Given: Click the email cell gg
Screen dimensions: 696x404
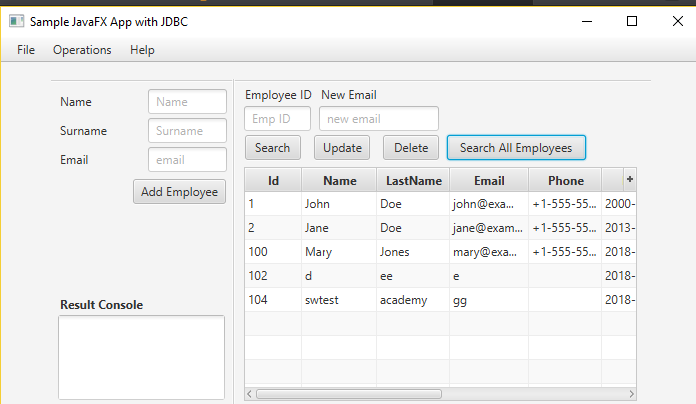Looking at the screenshot, I should pyautogui.click(x=489, y=300).
